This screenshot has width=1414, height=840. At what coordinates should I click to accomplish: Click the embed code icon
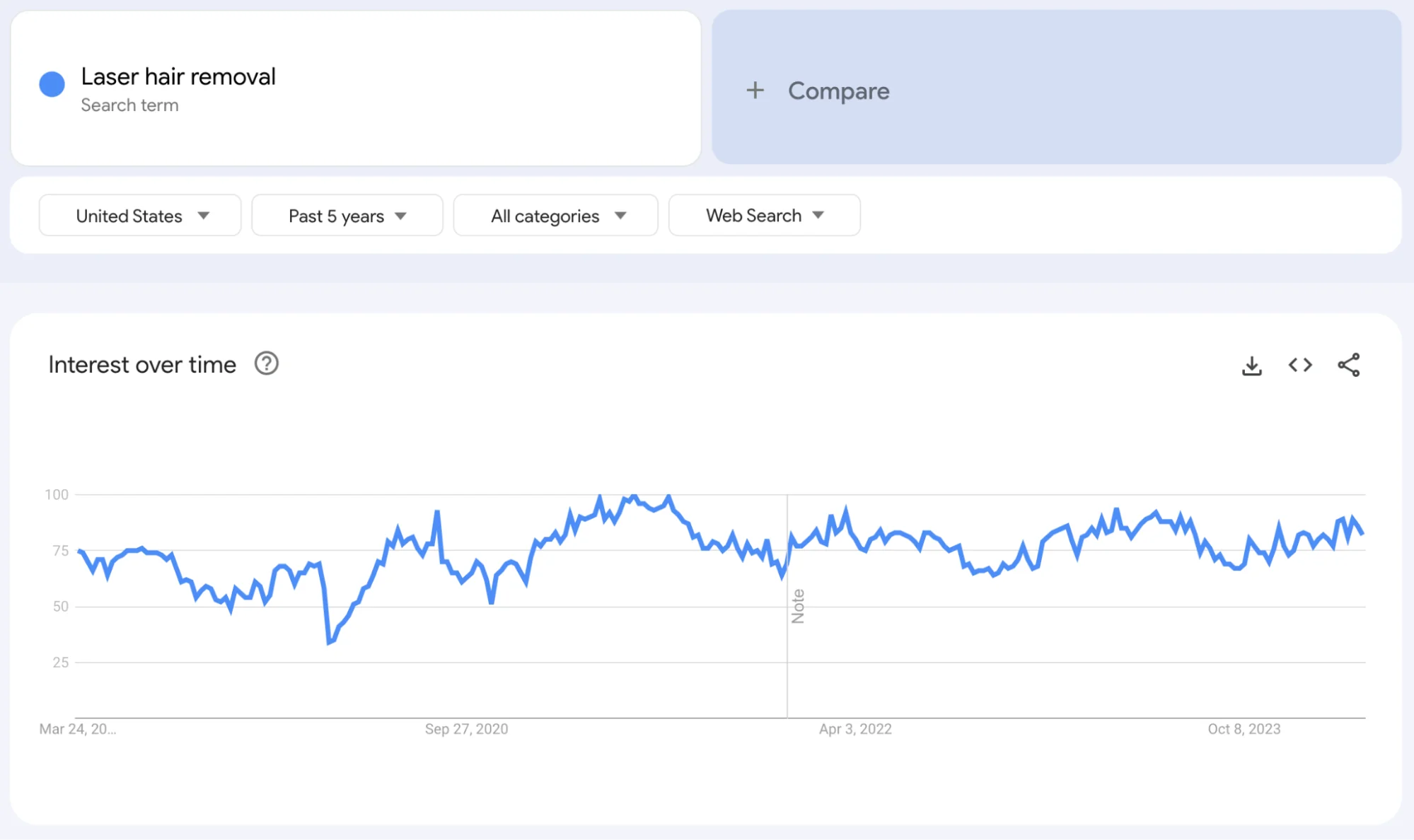pos(1300,365)
